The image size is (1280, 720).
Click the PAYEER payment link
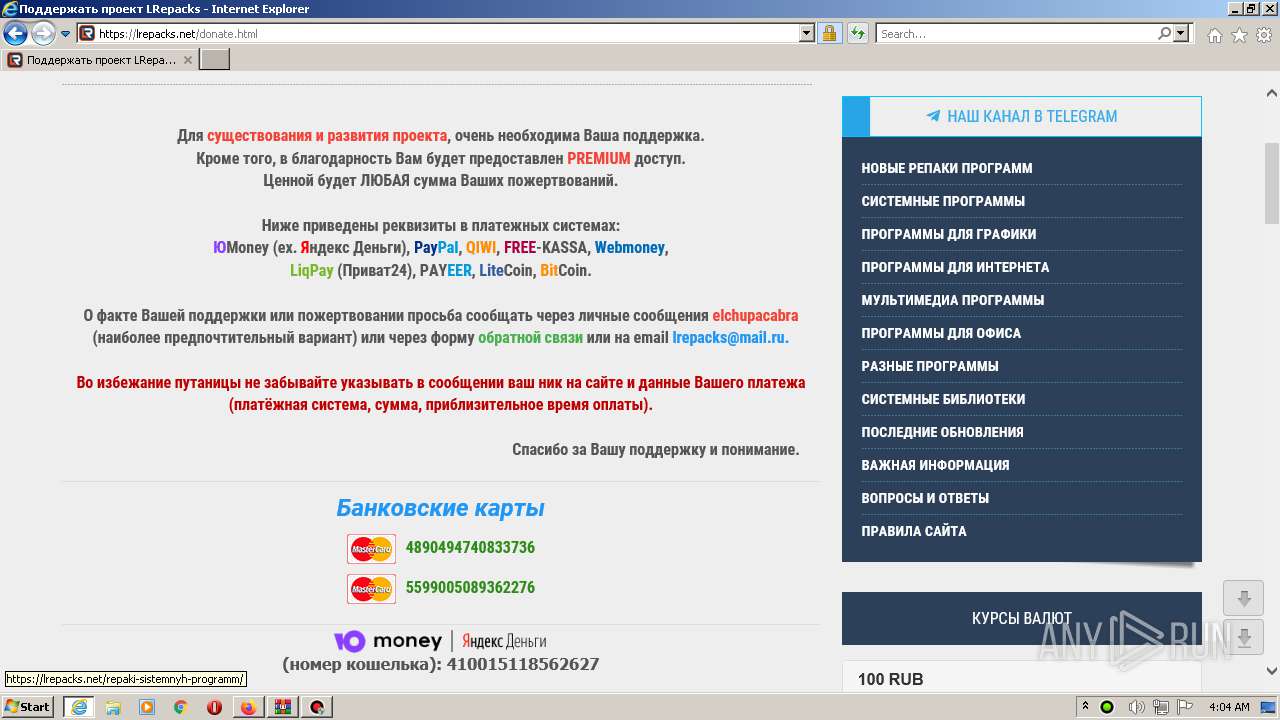[446, 270]
